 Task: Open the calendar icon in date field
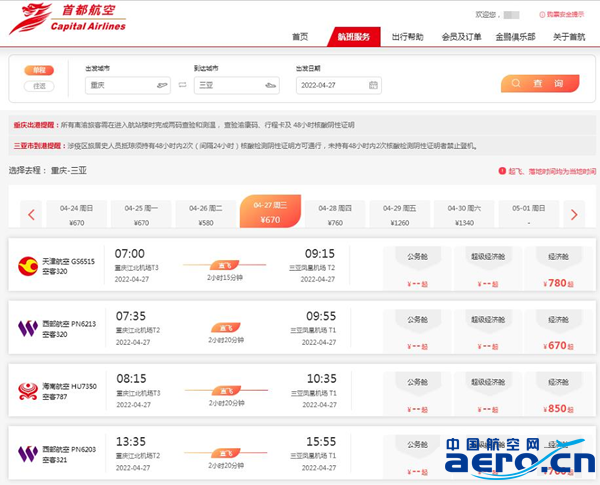[x=373, y=85]
